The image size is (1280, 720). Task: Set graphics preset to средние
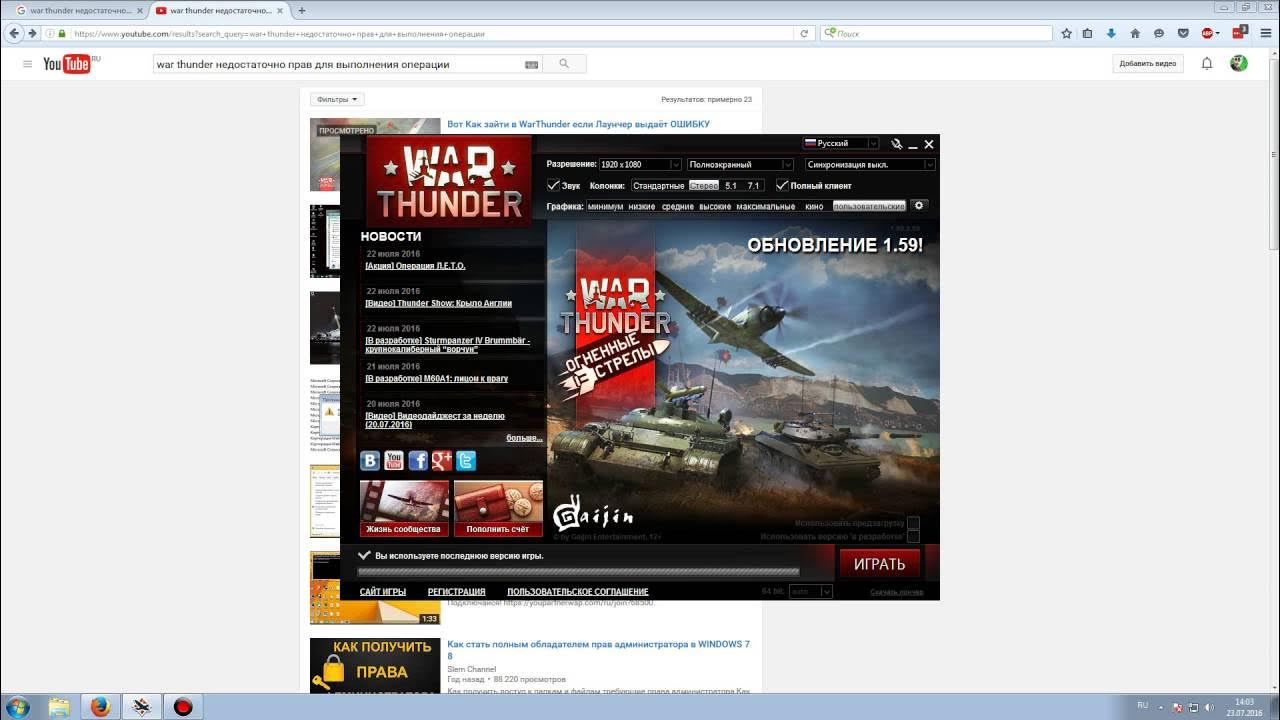tap(678, 206)
